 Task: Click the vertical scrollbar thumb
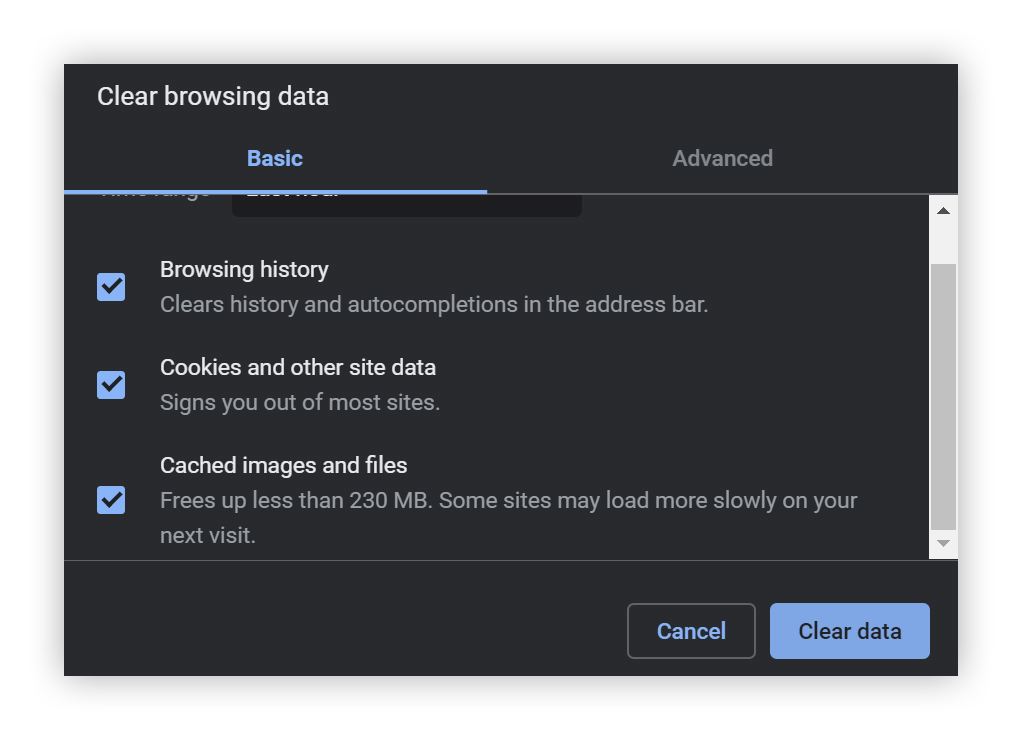(943, 395)
